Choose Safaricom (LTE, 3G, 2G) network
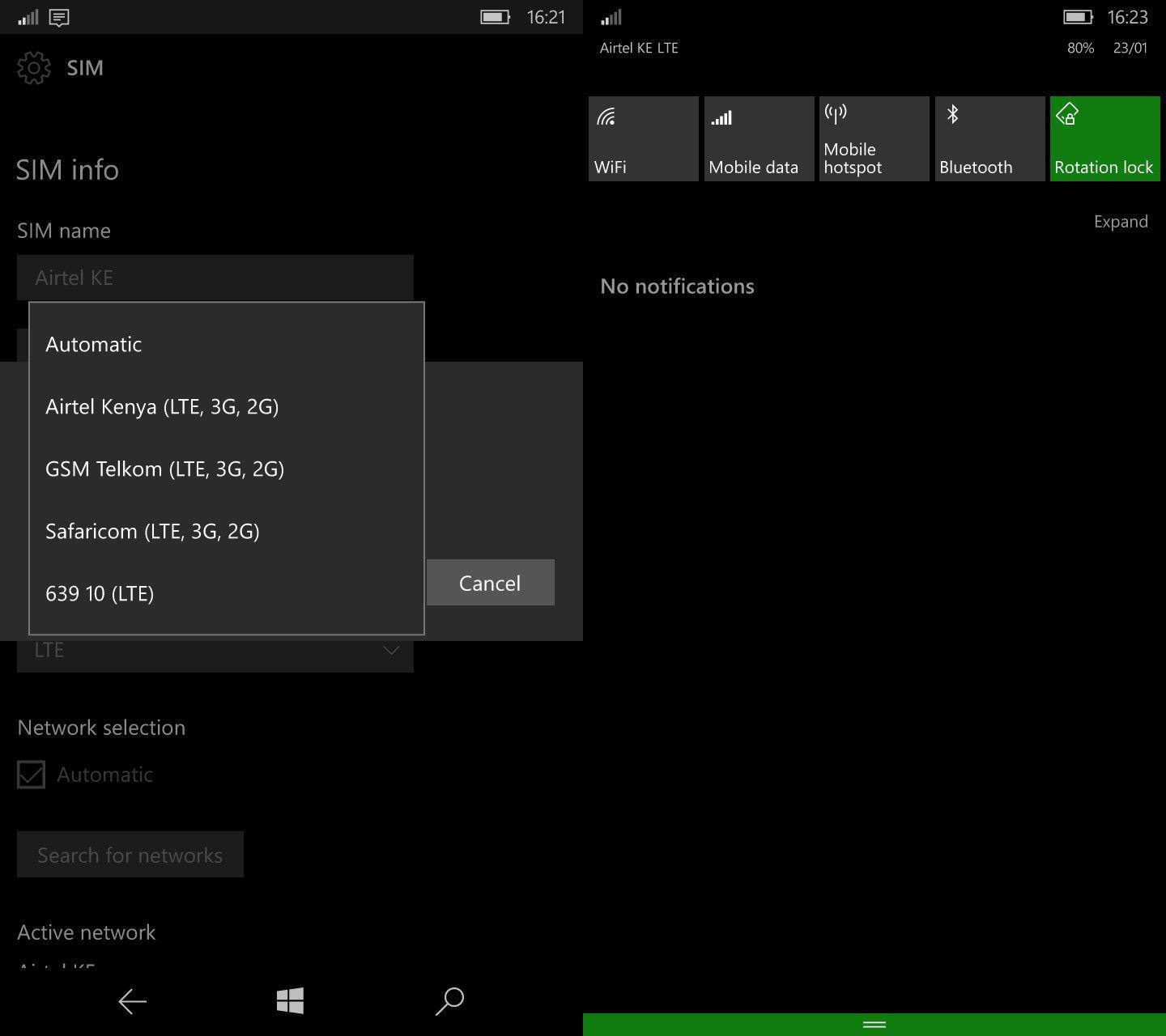This screenshot has height=1036, width=1166. click(227, 531)
